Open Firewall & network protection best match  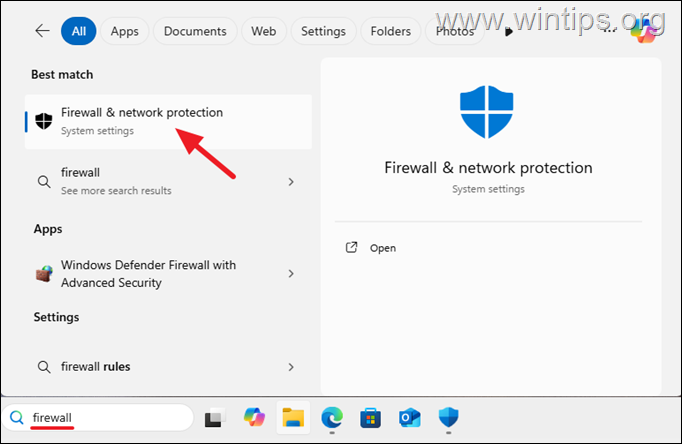click(141, 121)
